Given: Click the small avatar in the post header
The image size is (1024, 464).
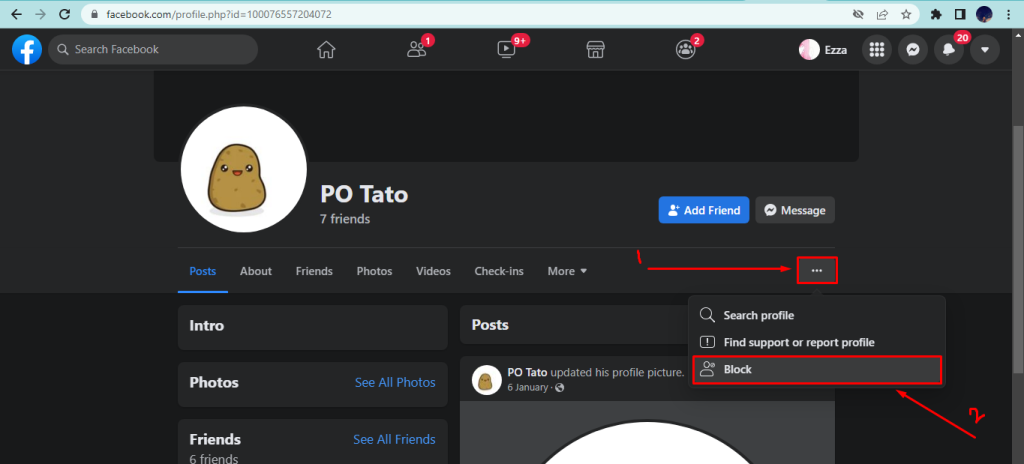Looking at the screenshot, I should point(486,380).
